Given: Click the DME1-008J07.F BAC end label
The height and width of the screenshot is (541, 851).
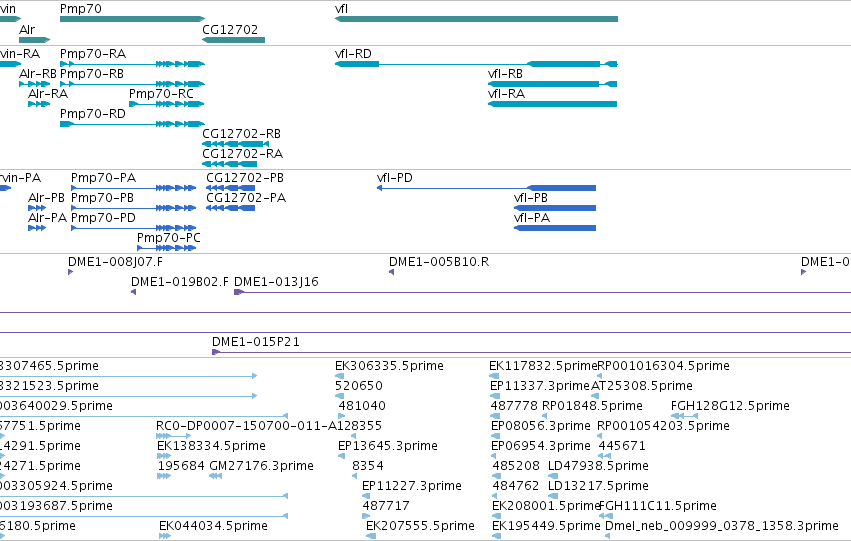Looking at the screenshot, I should tap(115, 262).
